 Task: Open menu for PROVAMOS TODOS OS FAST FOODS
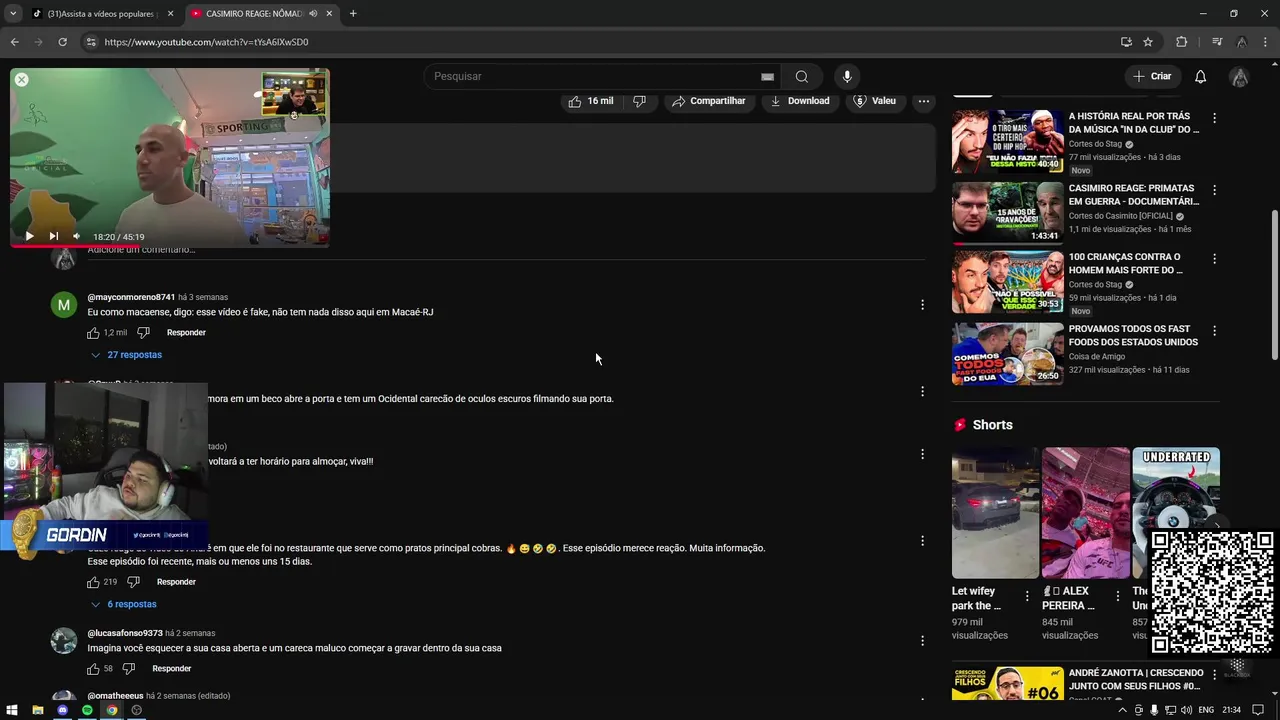pyautogui.click(x=1215, y=331)
